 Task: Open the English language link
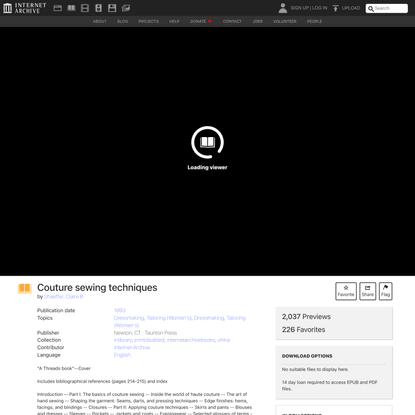[122, 355]
